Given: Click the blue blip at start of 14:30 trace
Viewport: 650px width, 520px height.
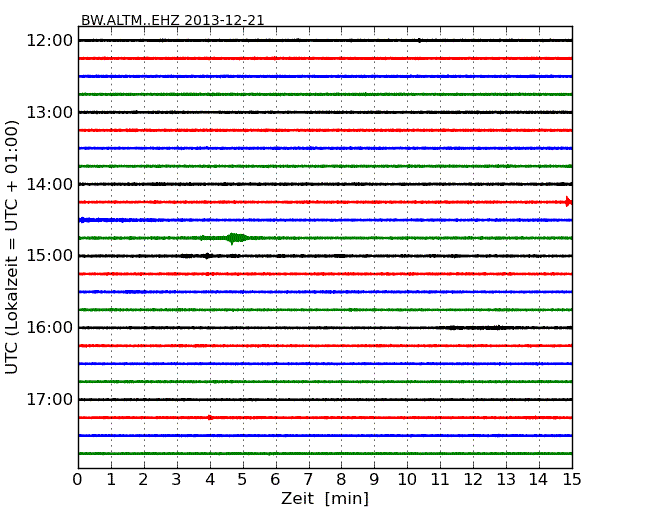Looking at the screenshot, I should click(82, 220).
